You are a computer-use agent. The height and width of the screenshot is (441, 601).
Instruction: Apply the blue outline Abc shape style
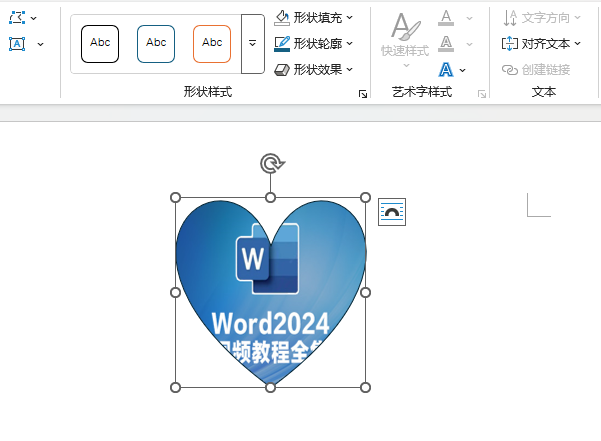156,44
